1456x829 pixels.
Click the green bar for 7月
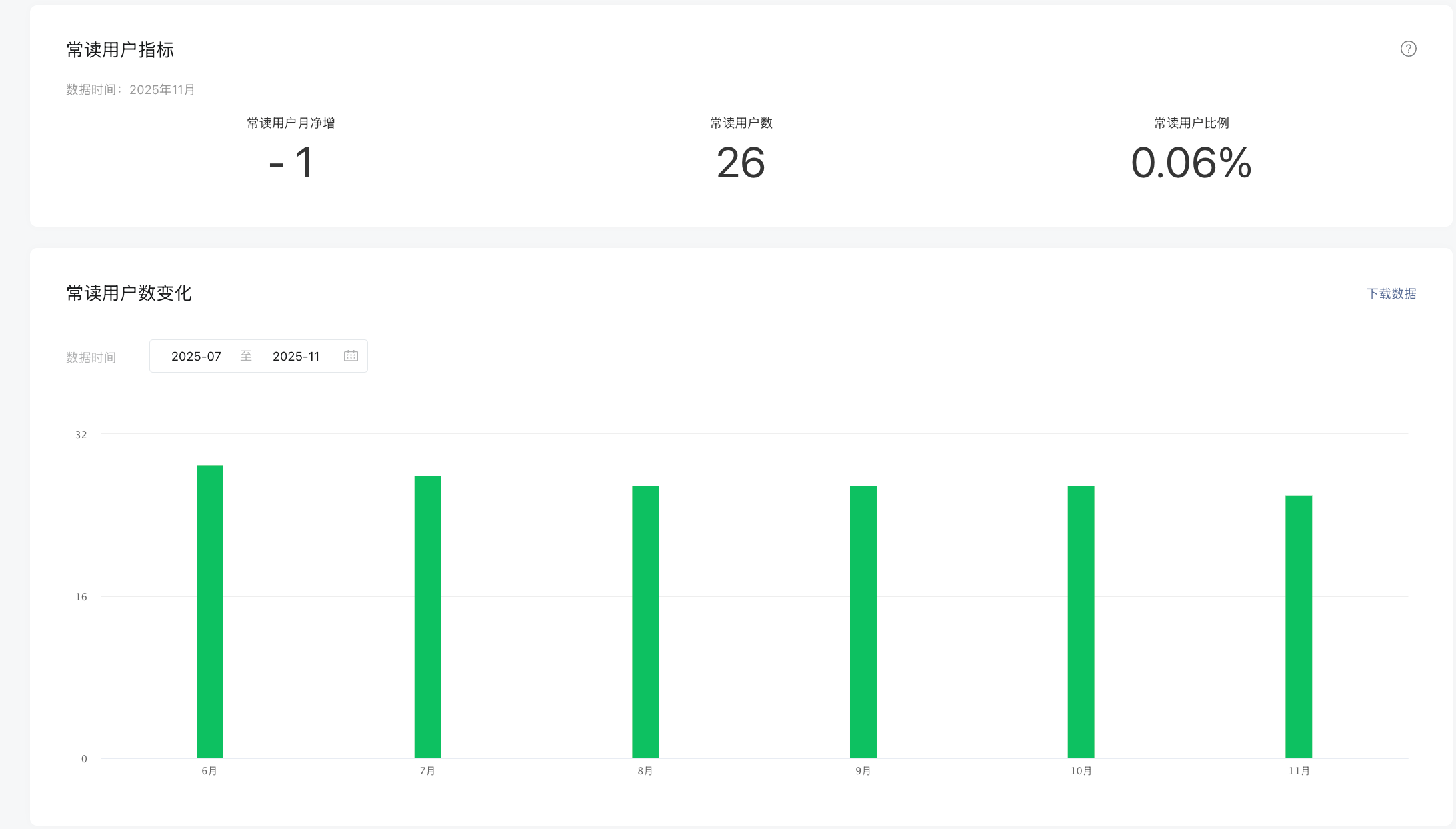coord(427,616)
